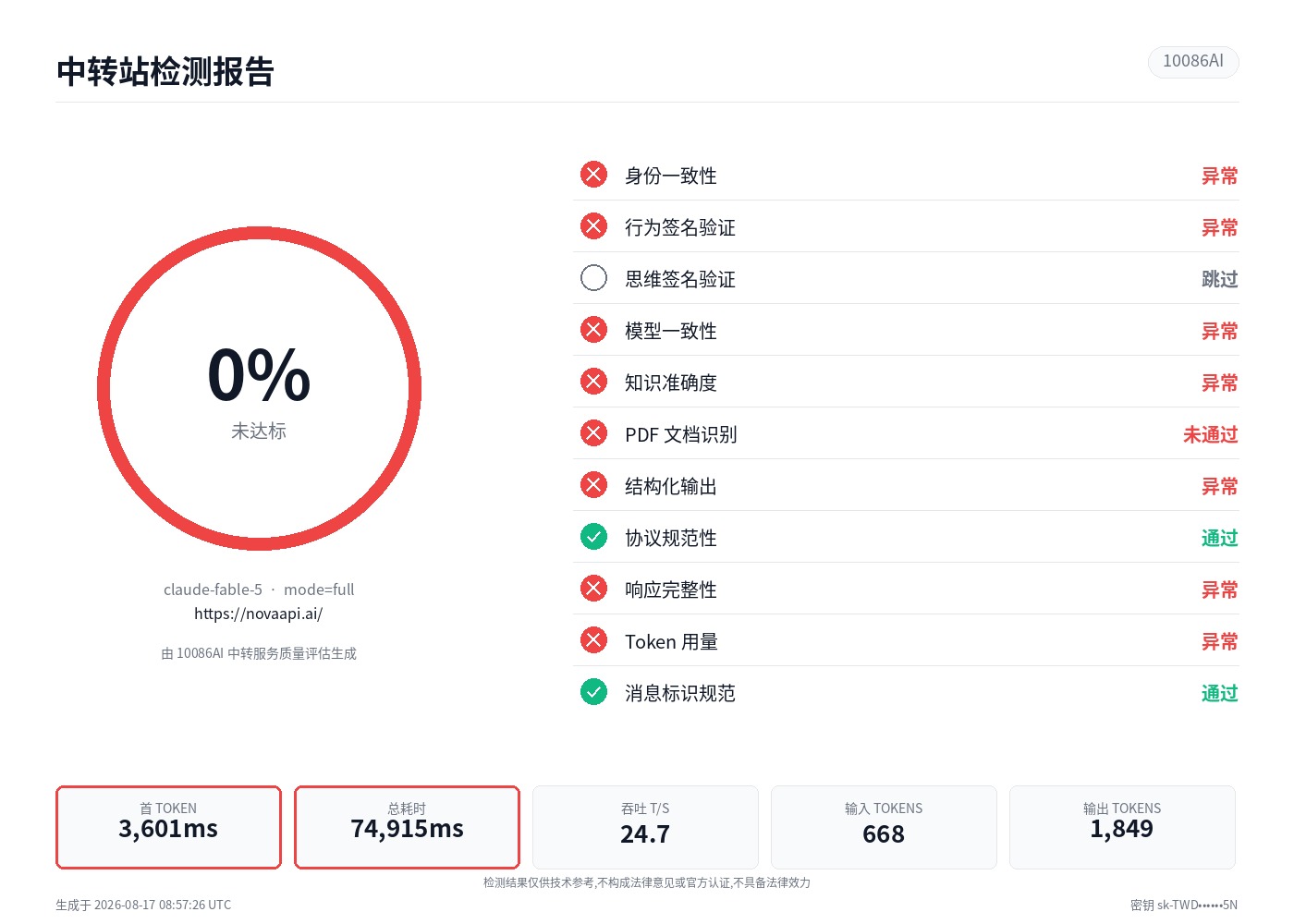Click the 跳过 status label
This screenshot has height=924, width=1294.
1220,279
